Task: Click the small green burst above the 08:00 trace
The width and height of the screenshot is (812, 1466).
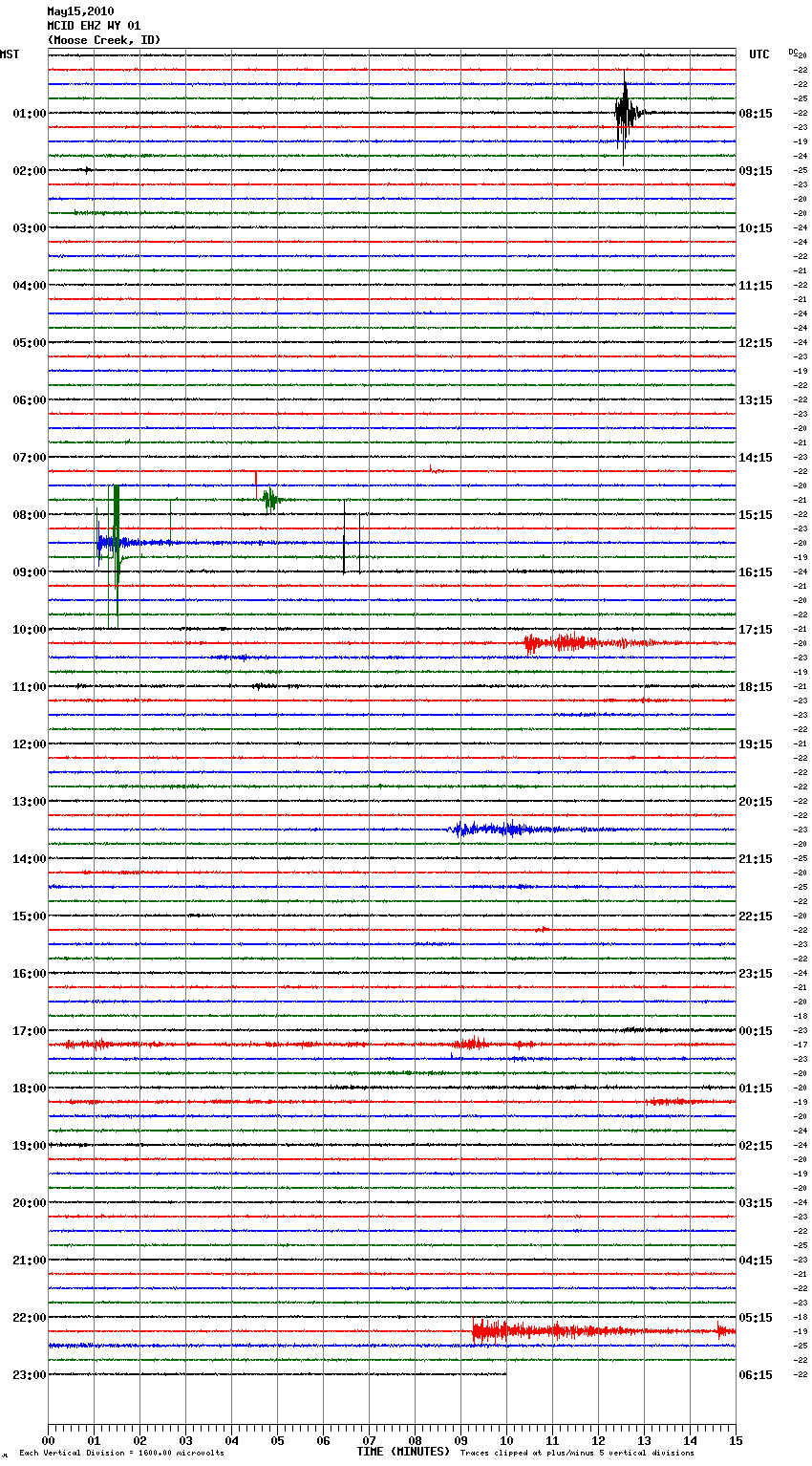Action: pyautogui.click(x=271, y=499)
